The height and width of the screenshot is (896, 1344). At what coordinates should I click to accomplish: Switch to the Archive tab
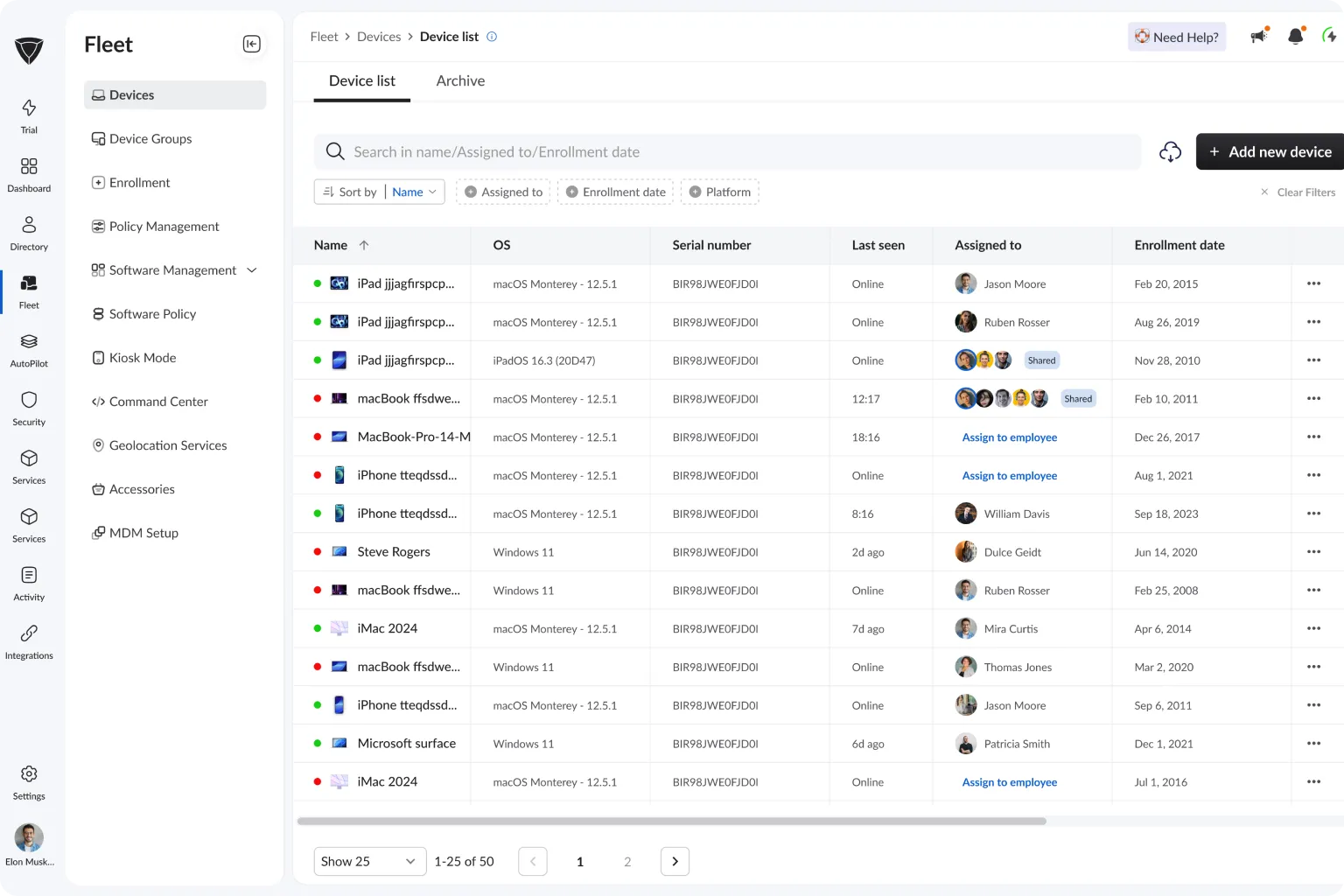460,80
